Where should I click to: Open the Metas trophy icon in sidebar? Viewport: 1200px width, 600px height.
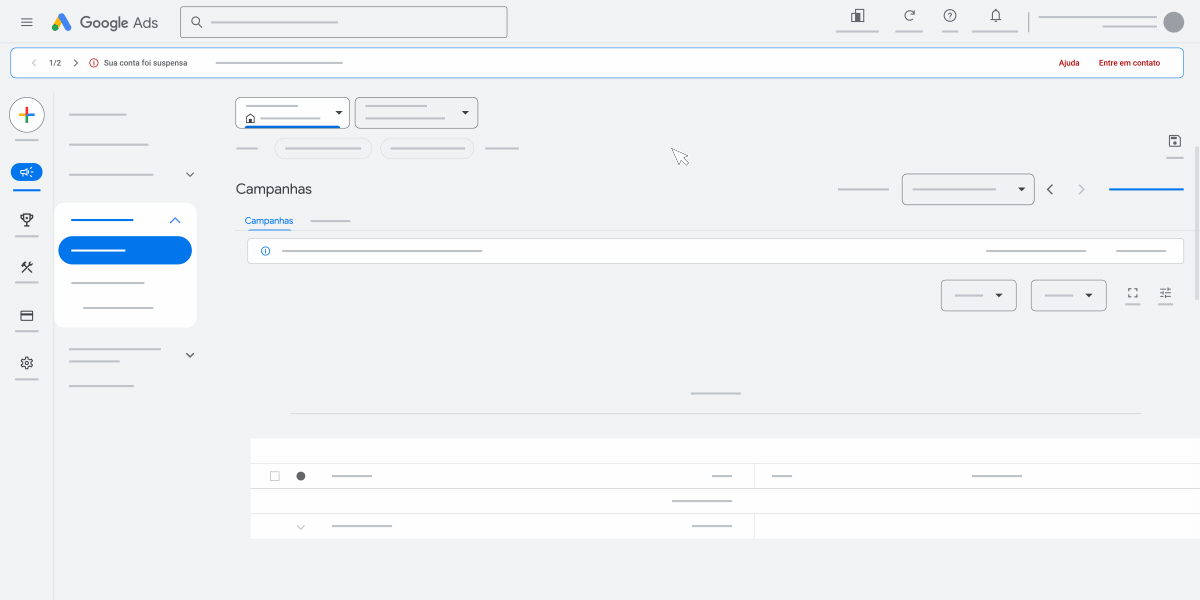point(26,220)
